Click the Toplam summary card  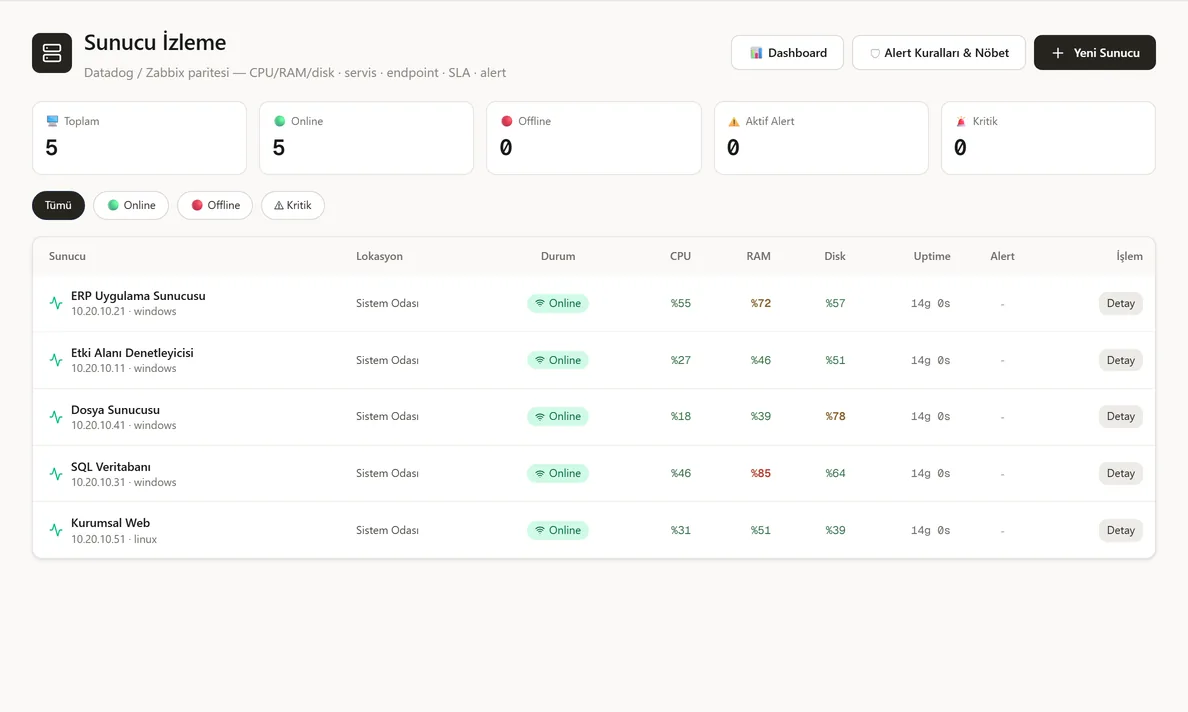(x=139, y=138)
